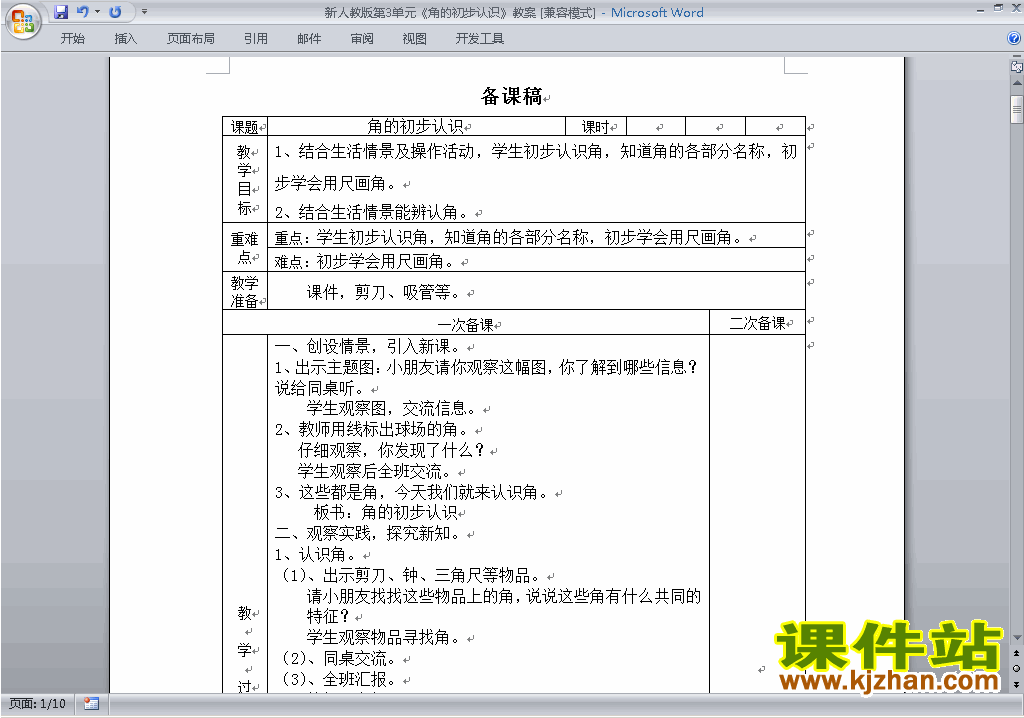
Task: Click the 角的初步认识 title cell
Action: click(x=415, y=126)
